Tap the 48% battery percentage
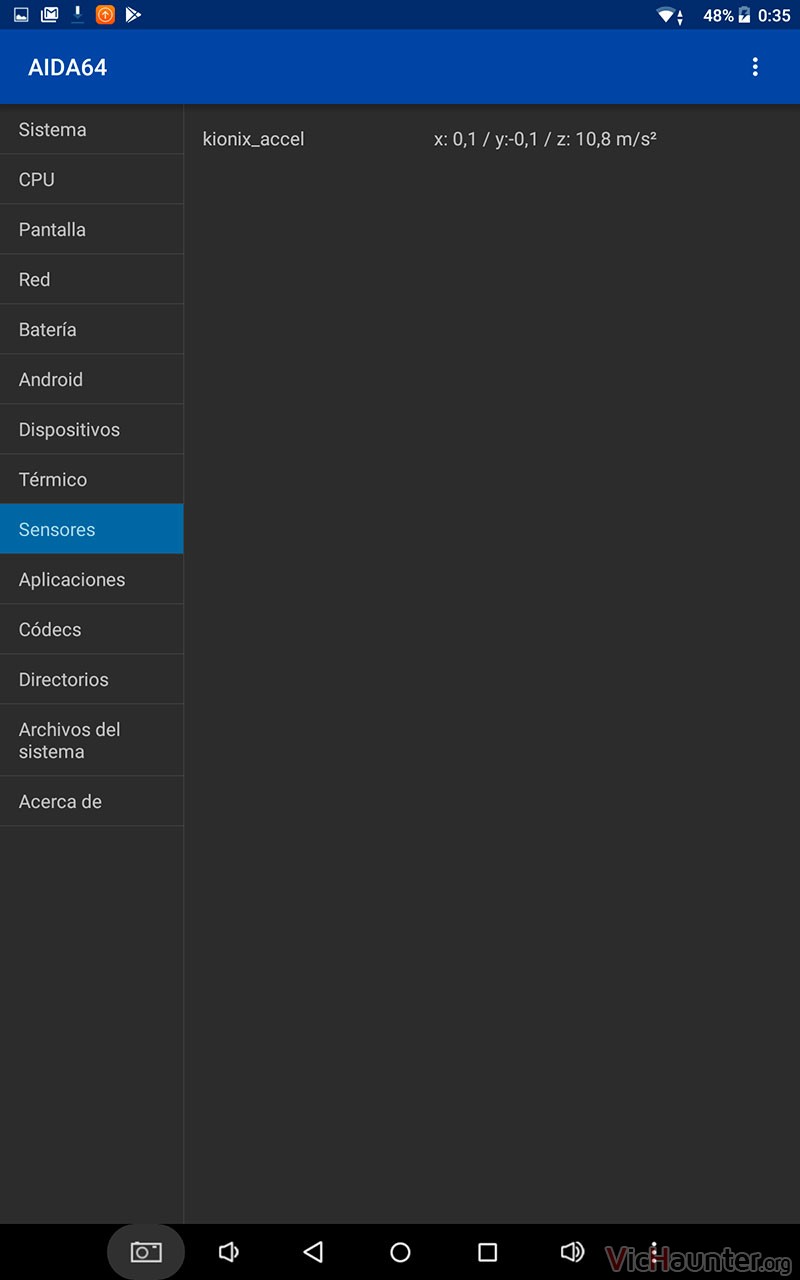 click(x=718, y=15)
